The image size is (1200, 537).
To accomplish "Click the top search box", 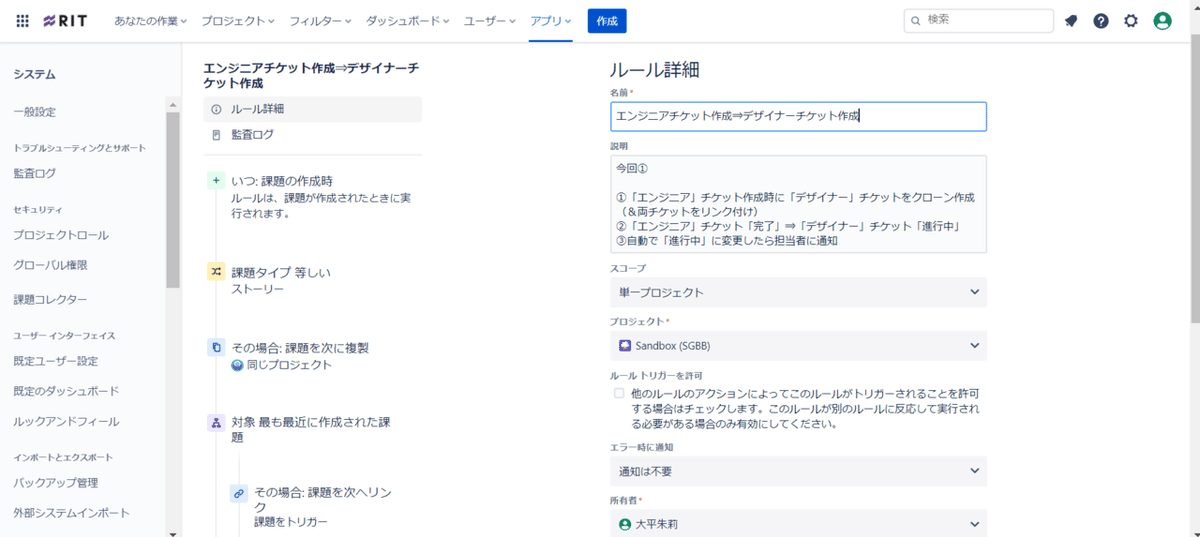I will [x=979, y=21].
